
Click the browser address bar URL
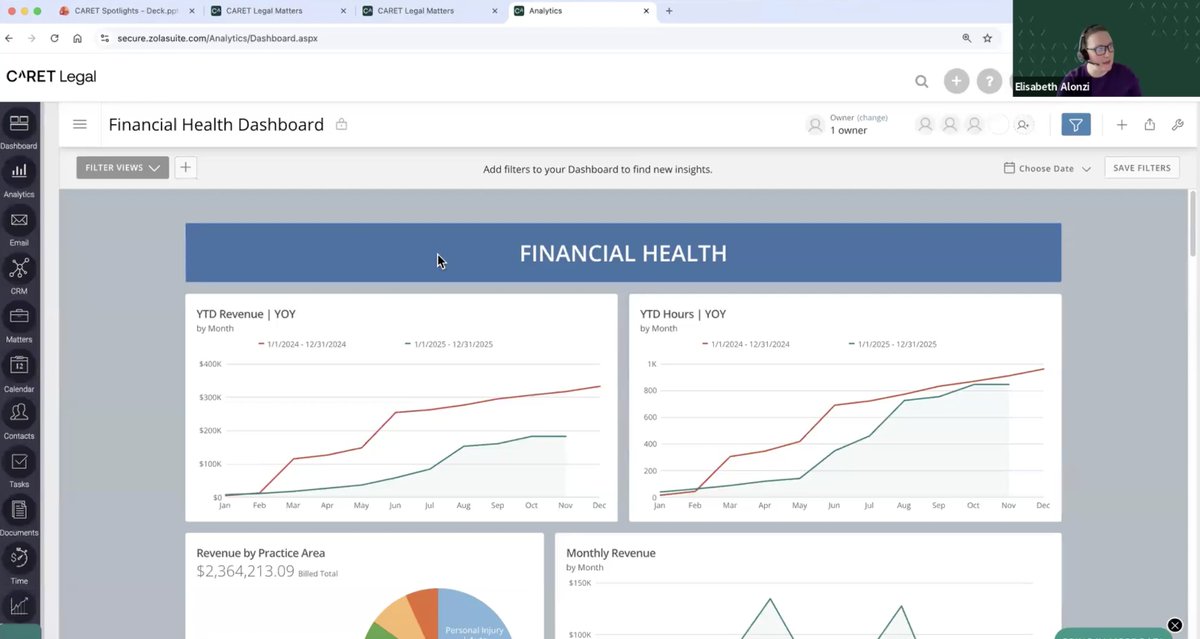(217, 38)
